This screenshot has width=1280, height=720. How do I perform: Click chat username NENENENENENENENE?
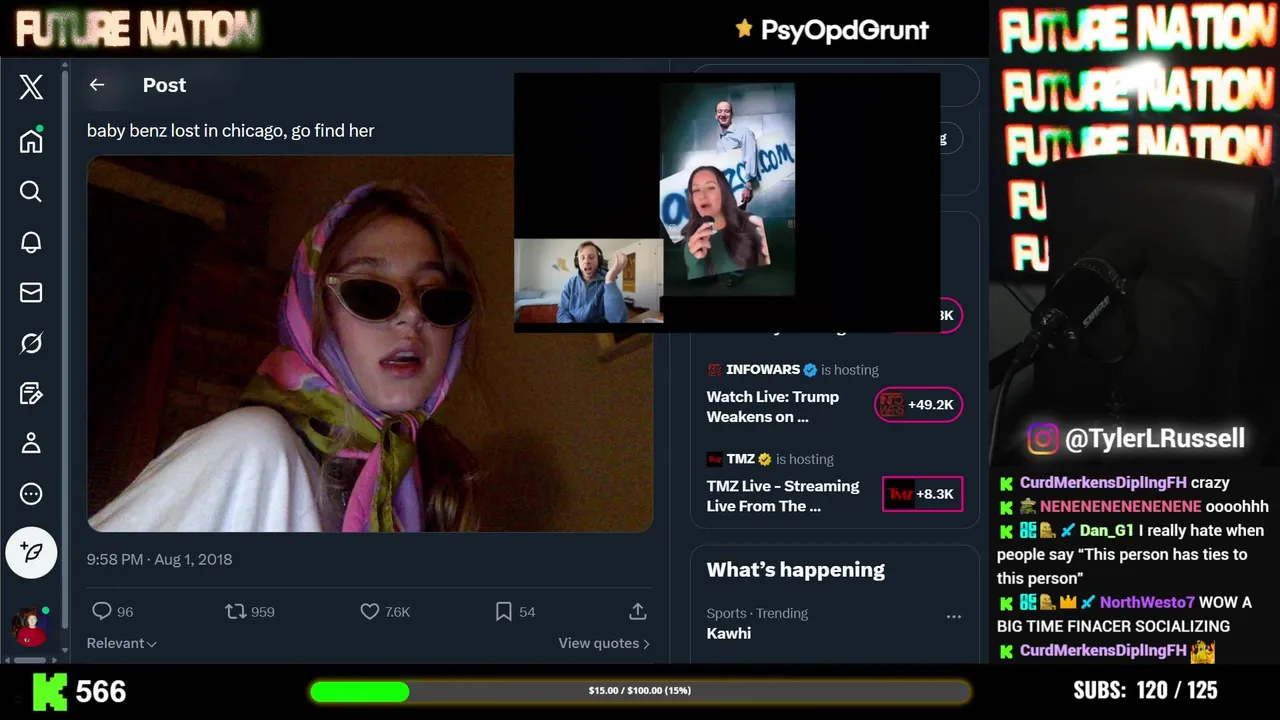click(x=1120, y=506)
